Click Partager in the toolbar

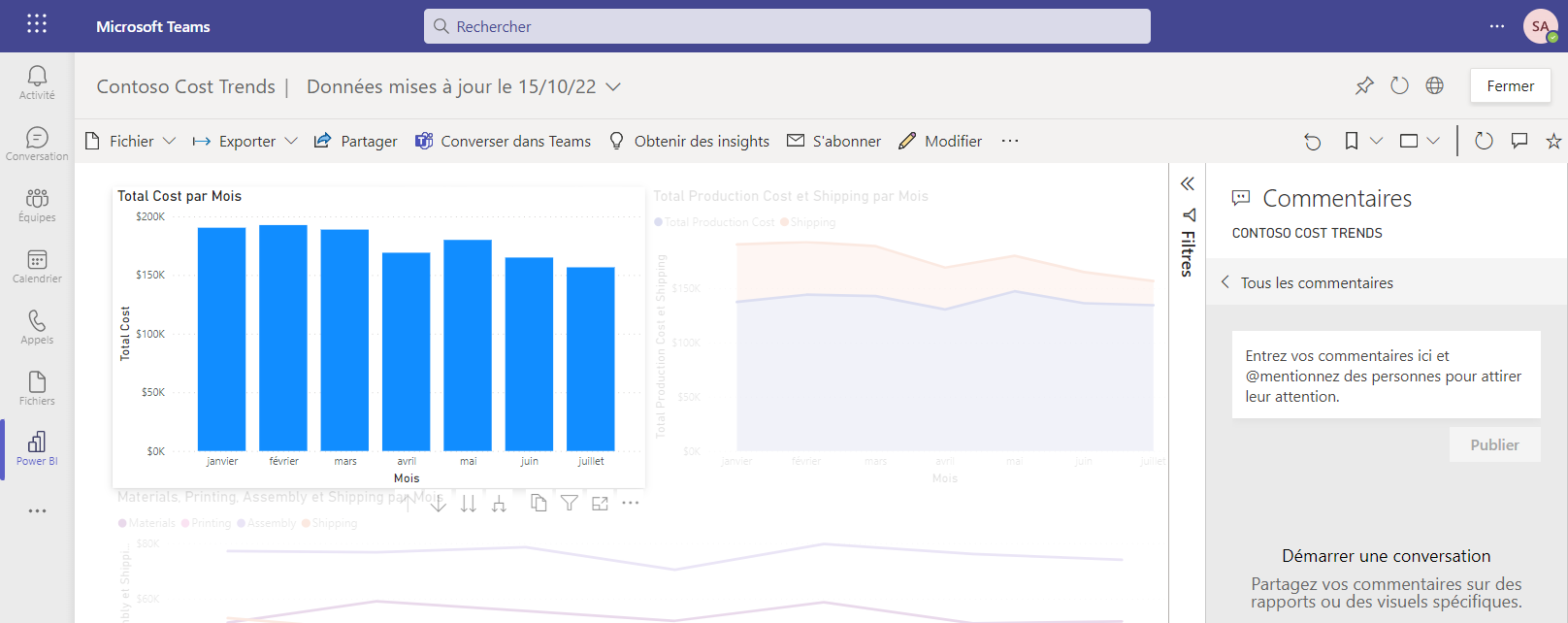355,141
